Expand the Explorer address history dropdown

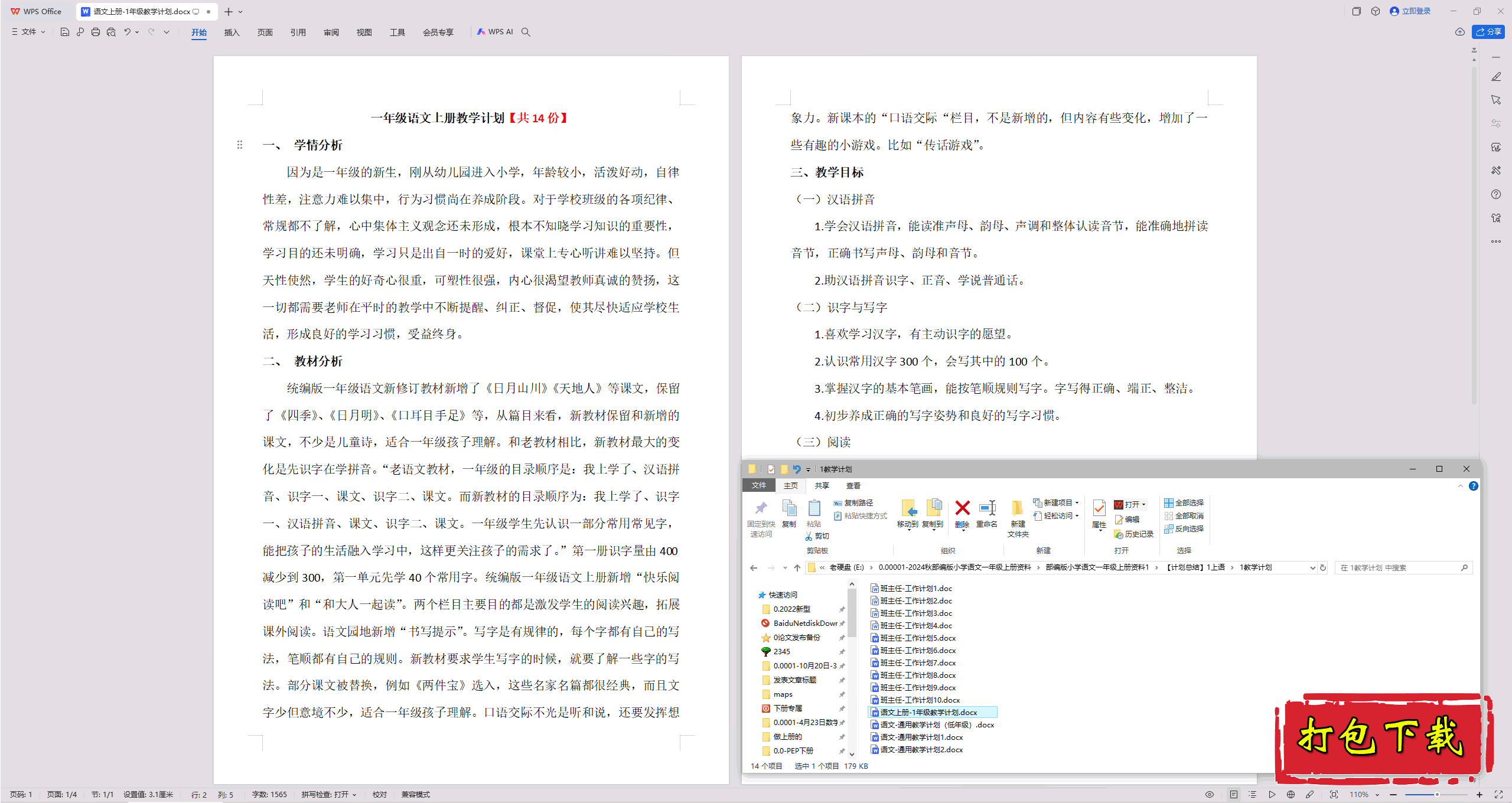[x=1312, y=568]
